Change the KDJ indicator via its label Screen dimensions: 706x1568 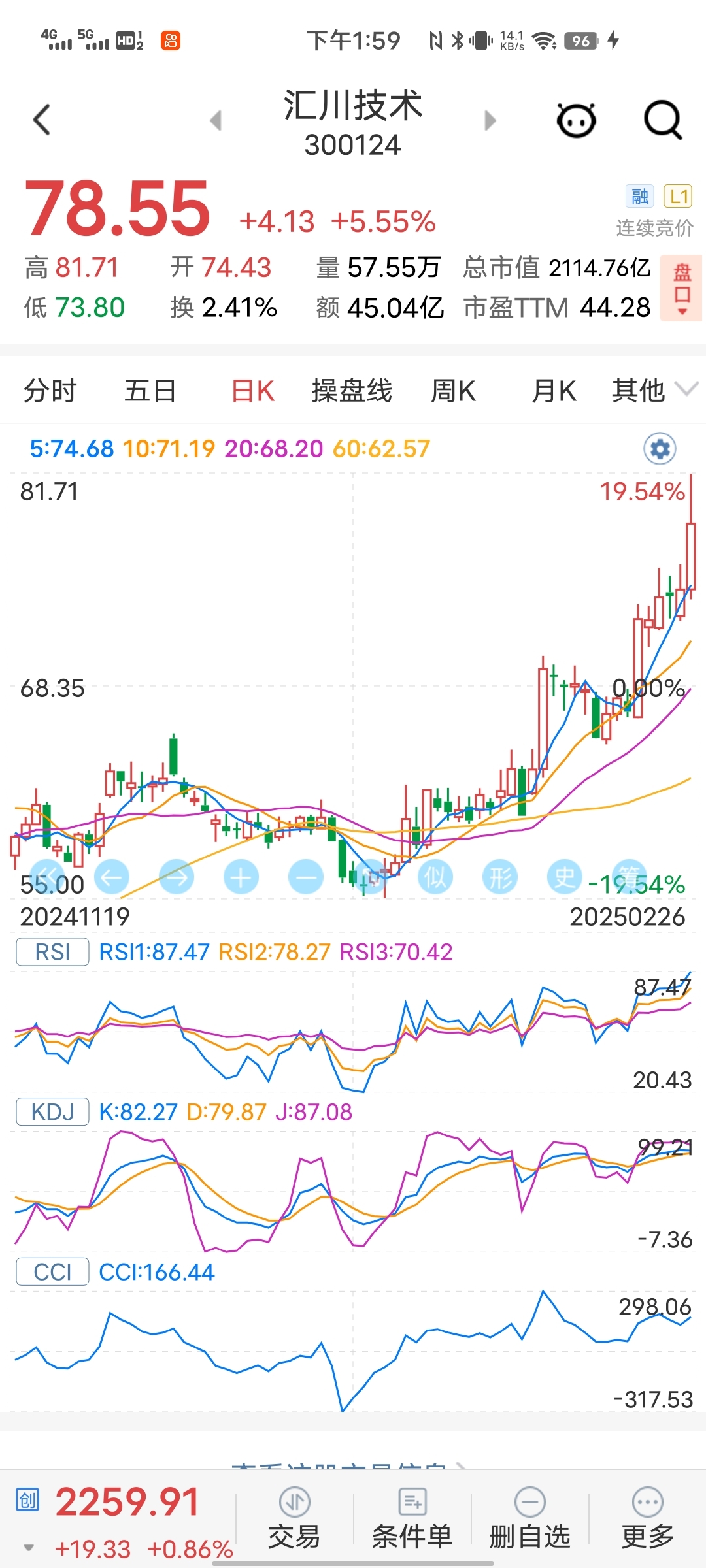(52, 1112)
